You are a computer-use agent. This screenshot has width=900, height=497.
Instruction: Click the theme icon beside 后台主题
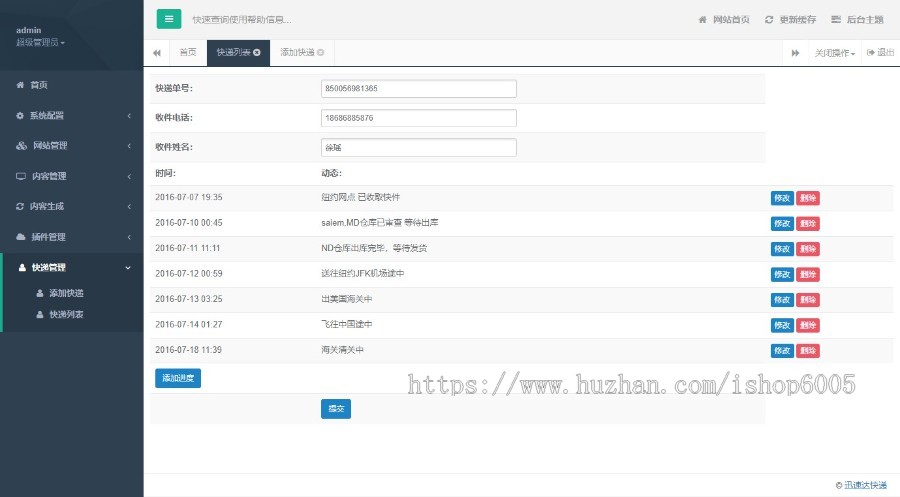[836, 20]
